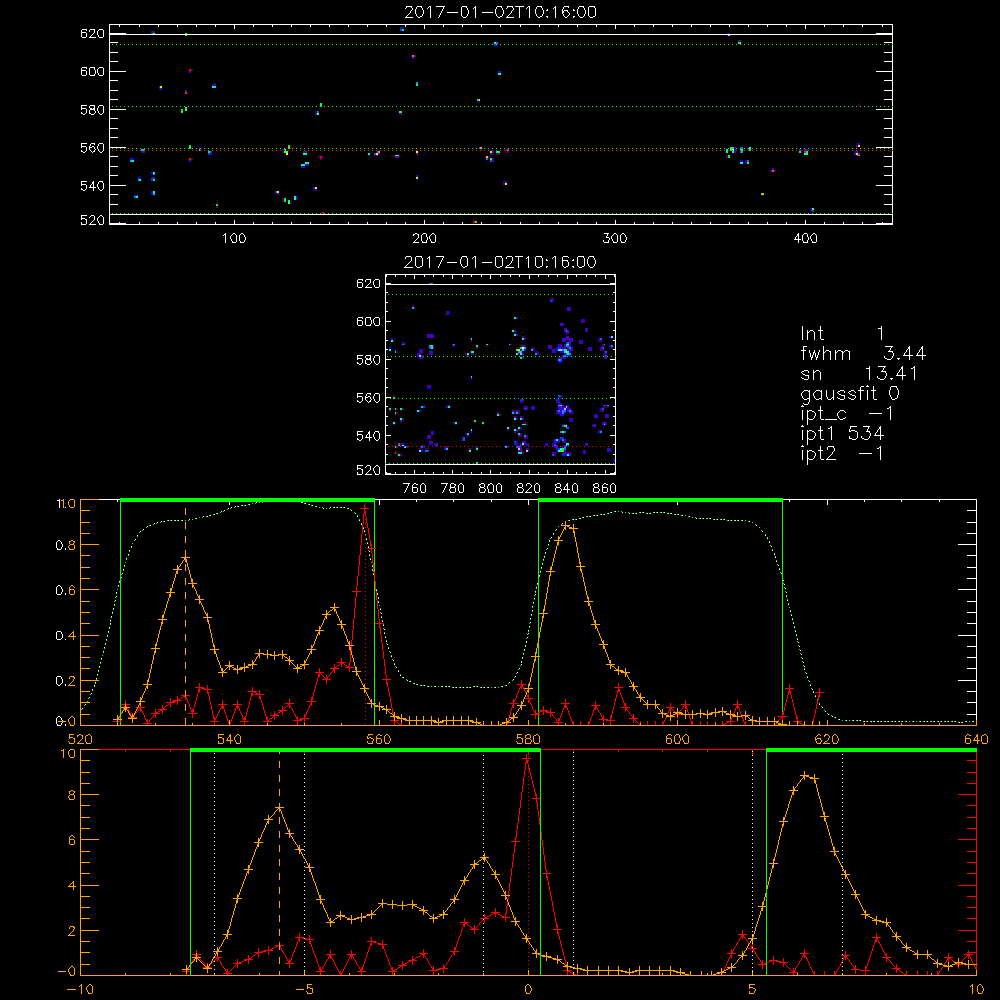Viewport: 1000px width, 1000px height.
Task: Click x-axis label 800 on middle panel
Action: 490,489
